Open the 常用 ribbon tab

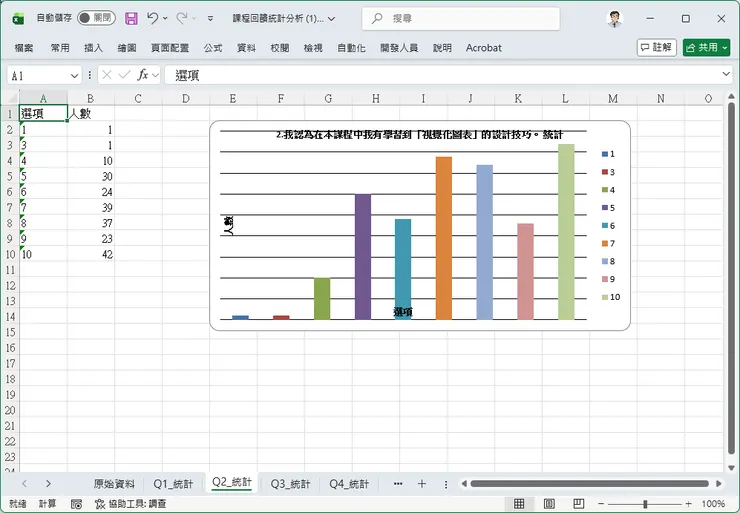click(60, 48)
